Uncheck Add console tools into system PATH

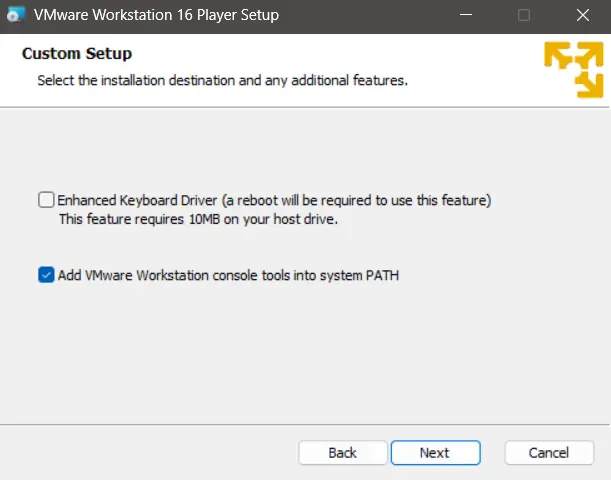[x=46, y=275]
